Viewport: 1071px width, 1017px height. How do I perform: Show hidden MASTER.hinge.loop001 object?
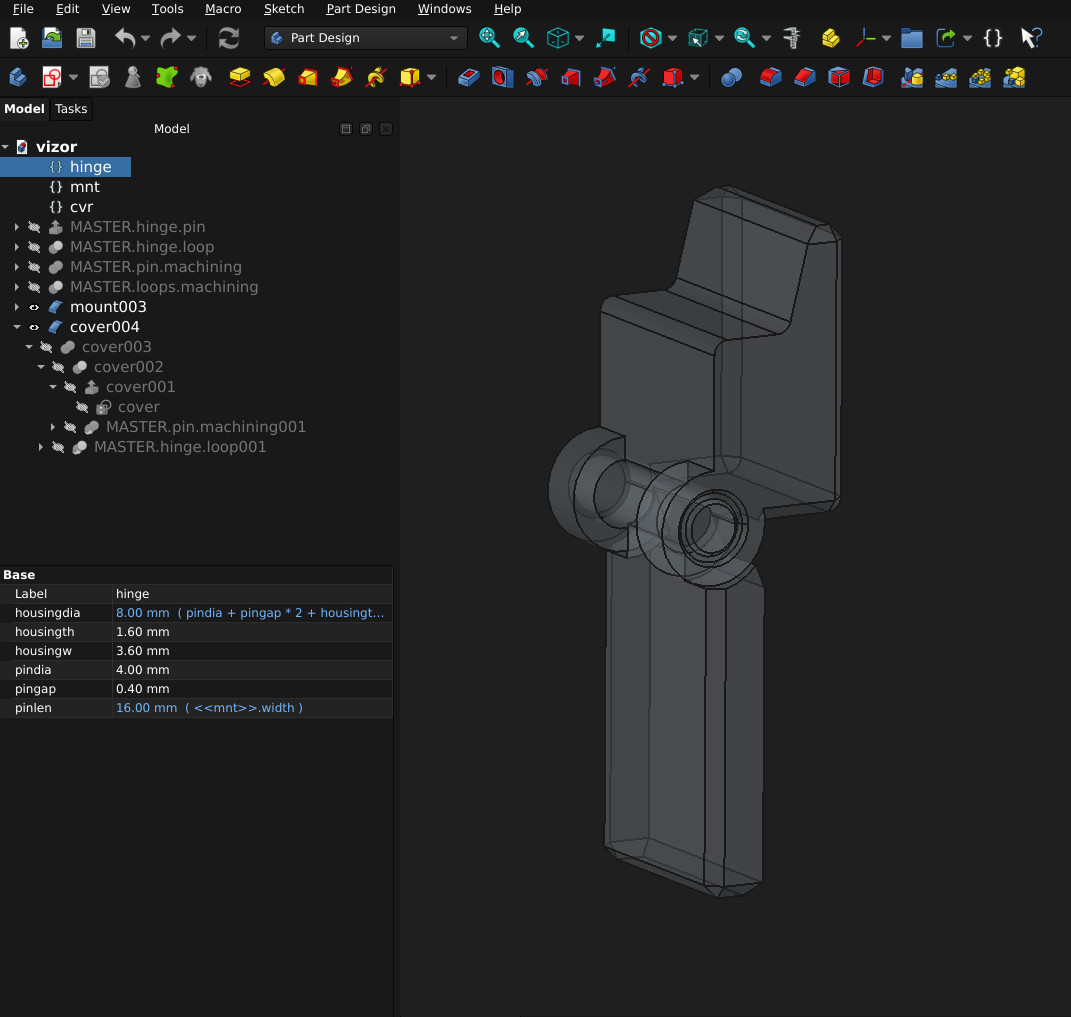click(59, 447)
